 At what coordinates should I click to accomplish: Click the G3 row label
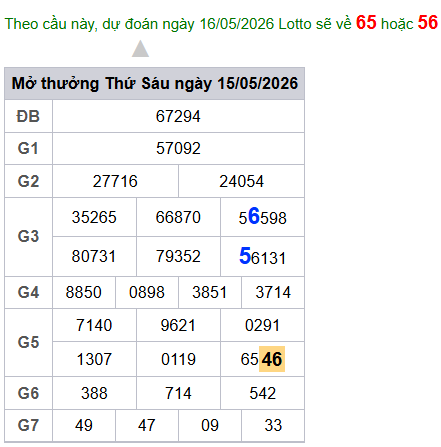28,236
